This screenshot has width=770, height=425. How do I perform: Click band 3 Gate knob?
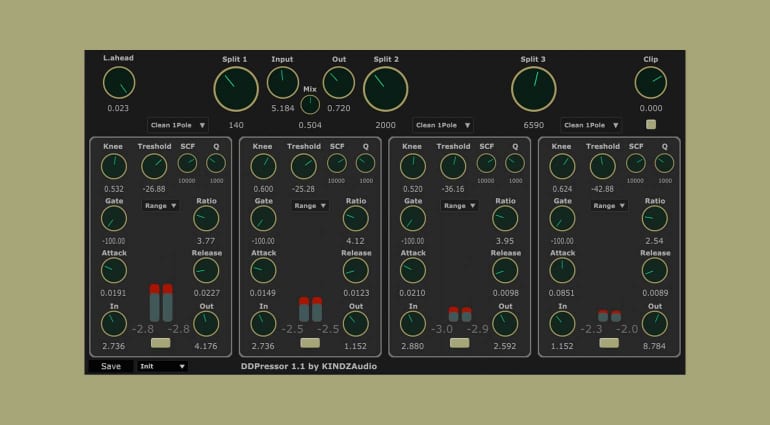click(412, 218)
